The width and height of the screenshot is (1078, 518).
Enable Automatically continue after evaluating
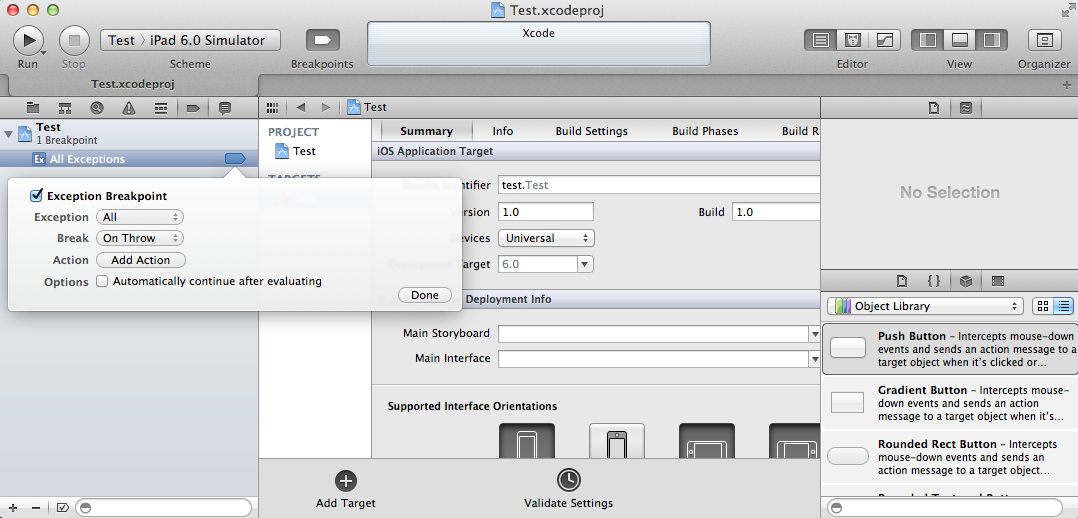pyautogui.click(x=102, y=282)
